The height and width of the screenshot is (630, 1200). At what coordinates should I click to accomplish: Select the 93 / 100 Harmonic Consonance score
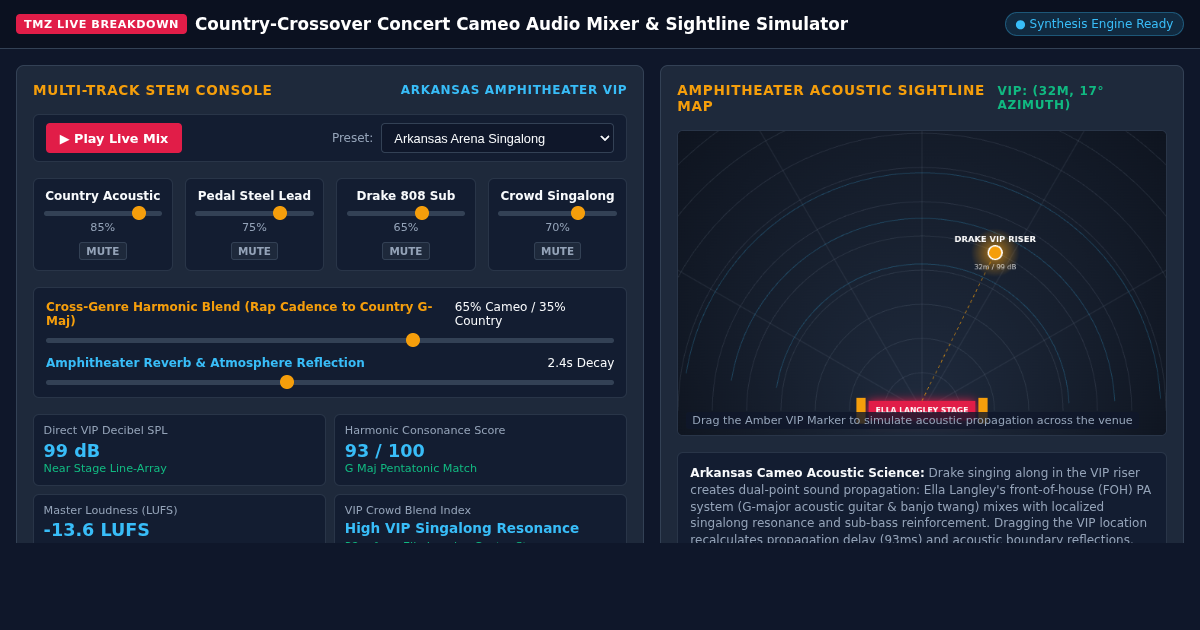(x=385, y=451)
